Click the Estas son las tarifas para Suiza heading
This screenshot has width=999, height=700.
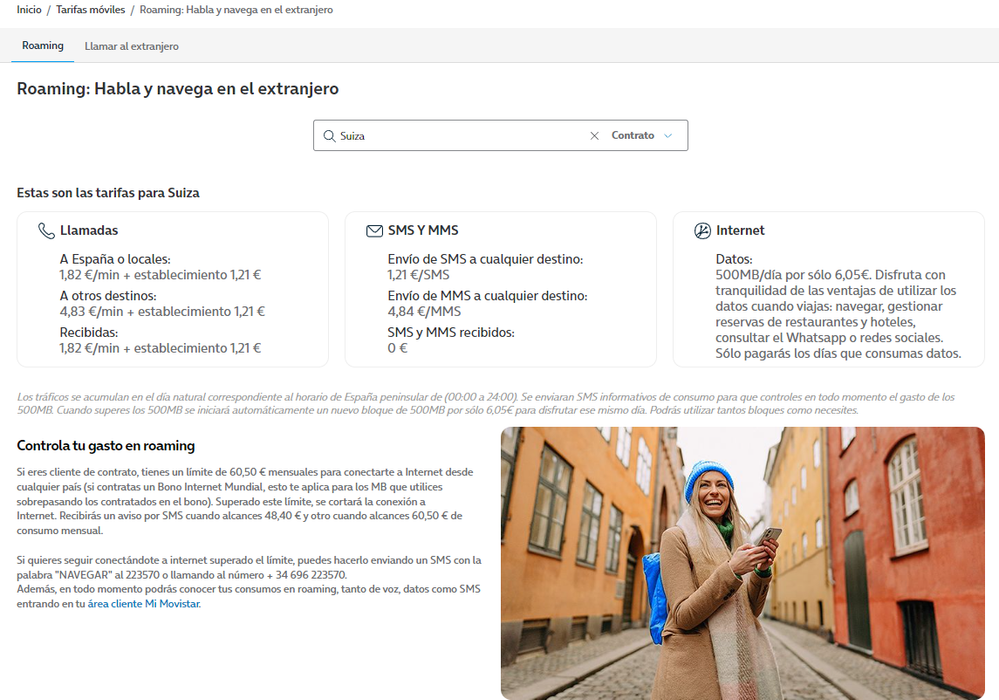pos(108,193)
